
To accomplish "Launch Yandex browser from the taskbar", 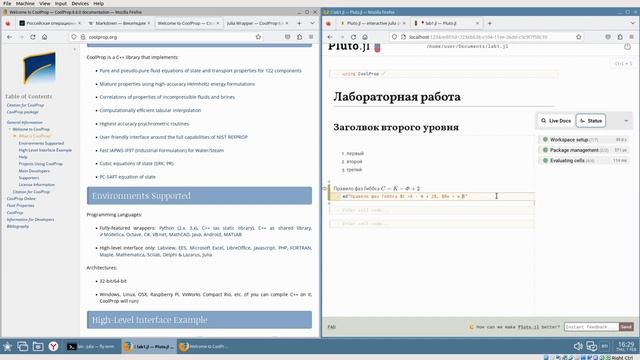I will click(53, 347).
